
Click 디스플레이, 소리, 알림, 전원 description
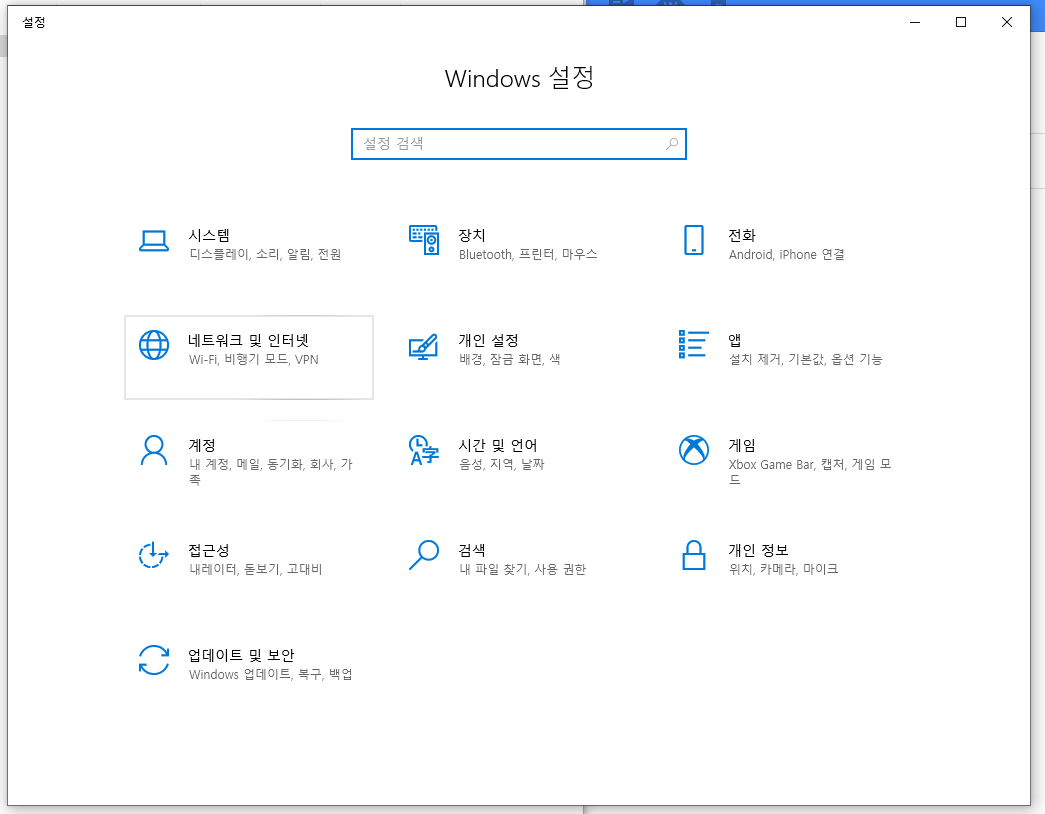pos(265,255)
